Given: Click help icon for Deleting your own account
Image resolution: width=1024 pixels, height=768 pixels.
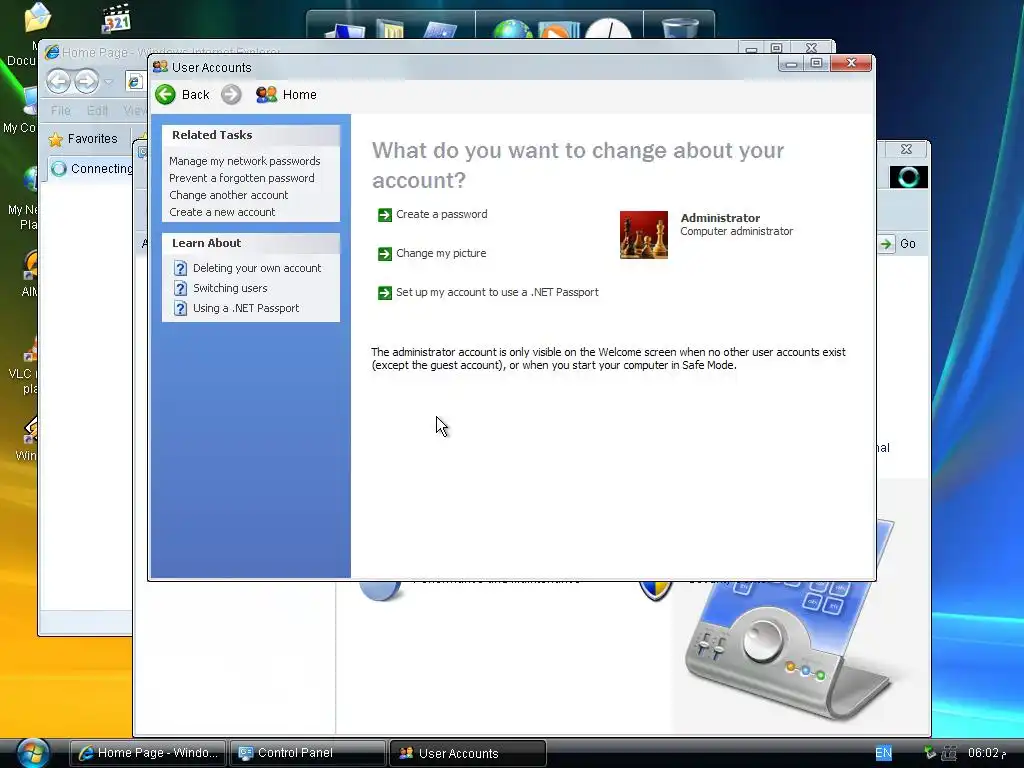Looking at the screenshot, I should (181, 268).
